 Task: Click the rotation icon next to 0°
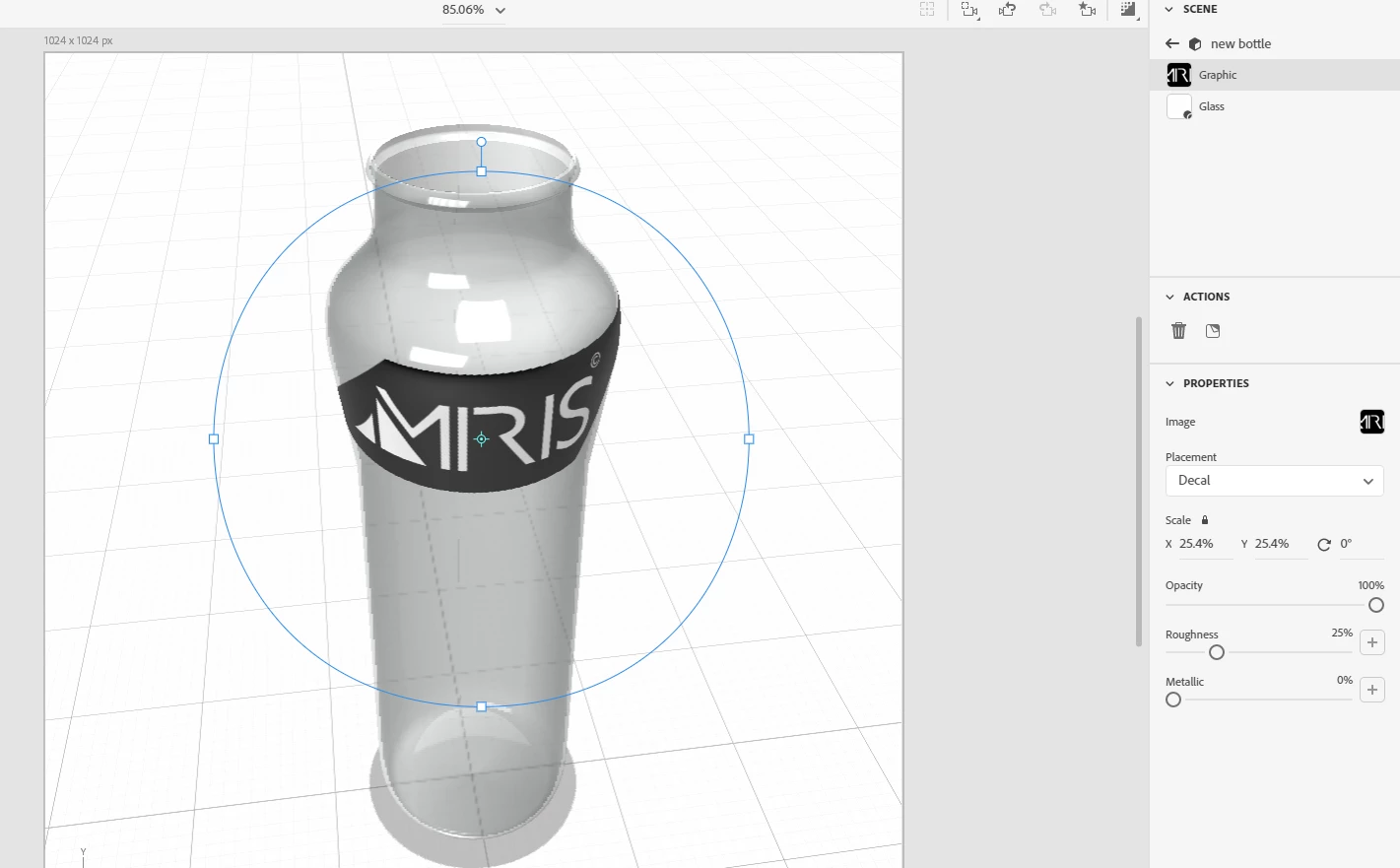click(x=1324, y=544)
